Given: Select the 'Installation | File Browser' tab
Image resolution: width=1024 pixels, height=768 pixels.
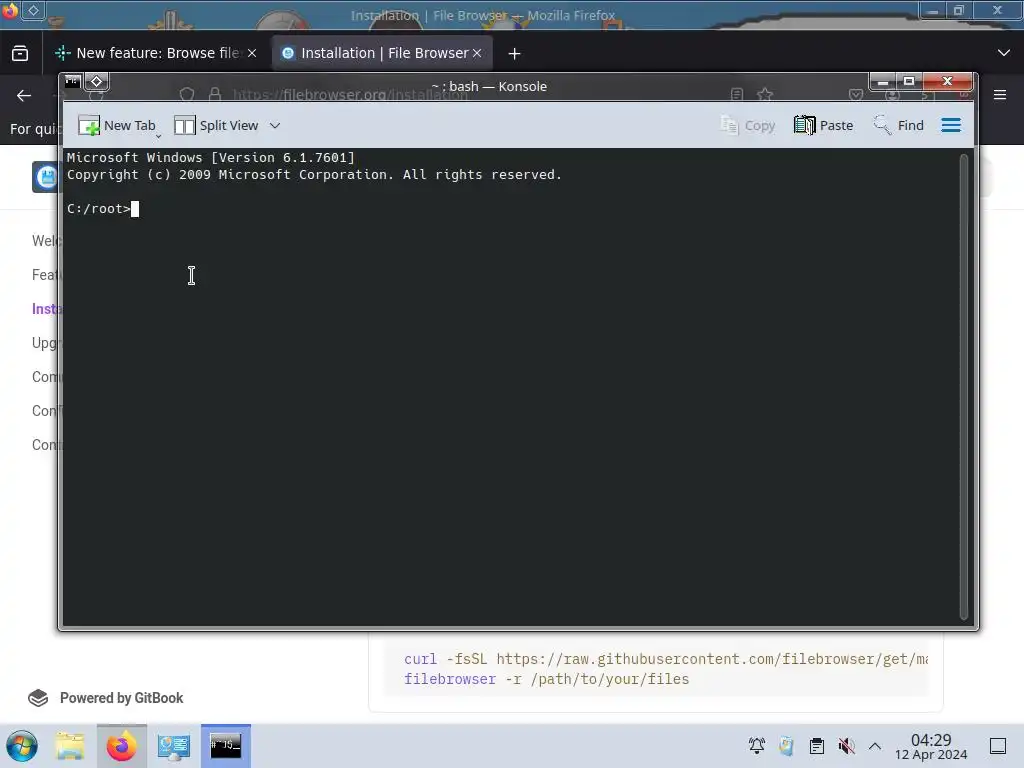Looking at the screenshot, I should (x=384, y=53).
